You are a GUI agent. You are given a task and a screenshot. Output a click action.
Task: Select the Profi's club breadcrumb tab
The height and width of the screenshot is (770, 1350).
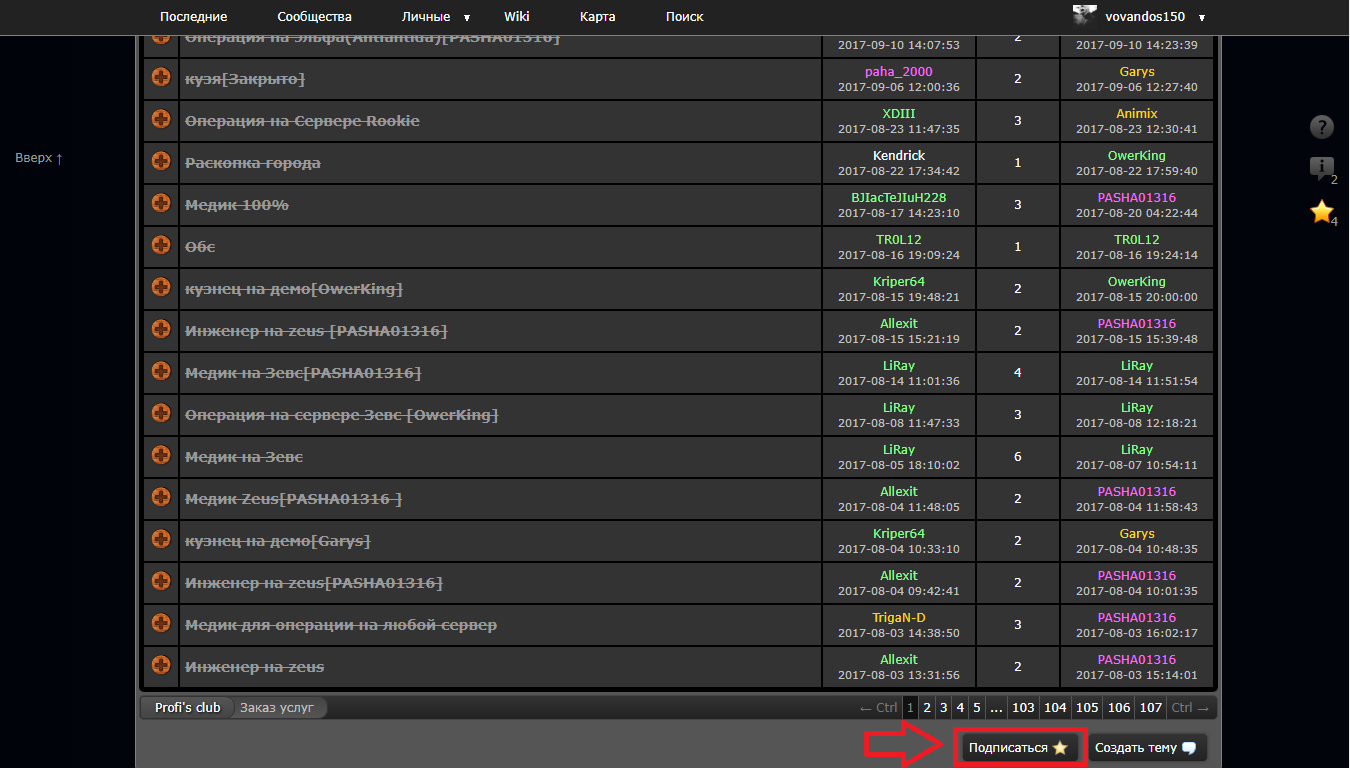(x=187, y=708)
